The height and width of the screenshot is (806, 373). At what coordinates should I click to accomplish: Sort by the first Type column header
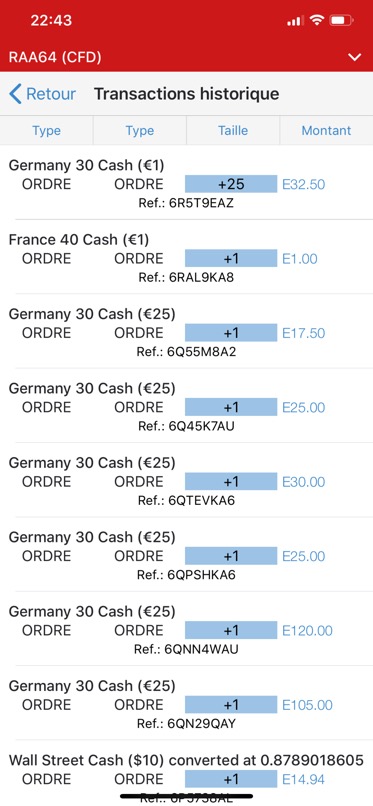(x=46, y=131)
